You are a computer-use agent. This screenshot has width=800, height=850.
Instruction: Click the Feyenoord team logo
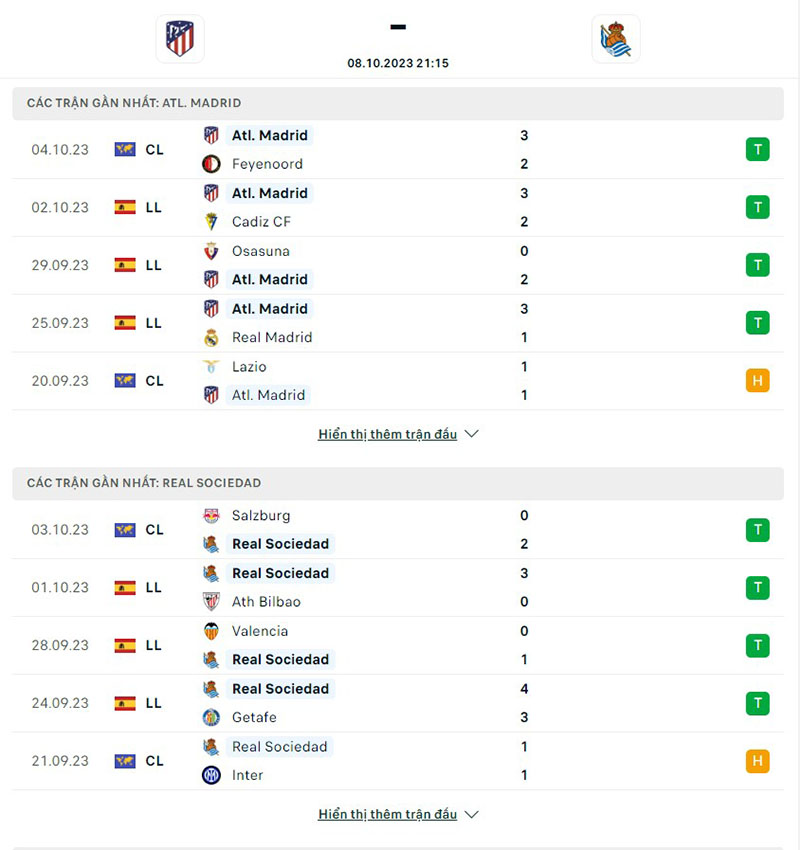[211, 164]
